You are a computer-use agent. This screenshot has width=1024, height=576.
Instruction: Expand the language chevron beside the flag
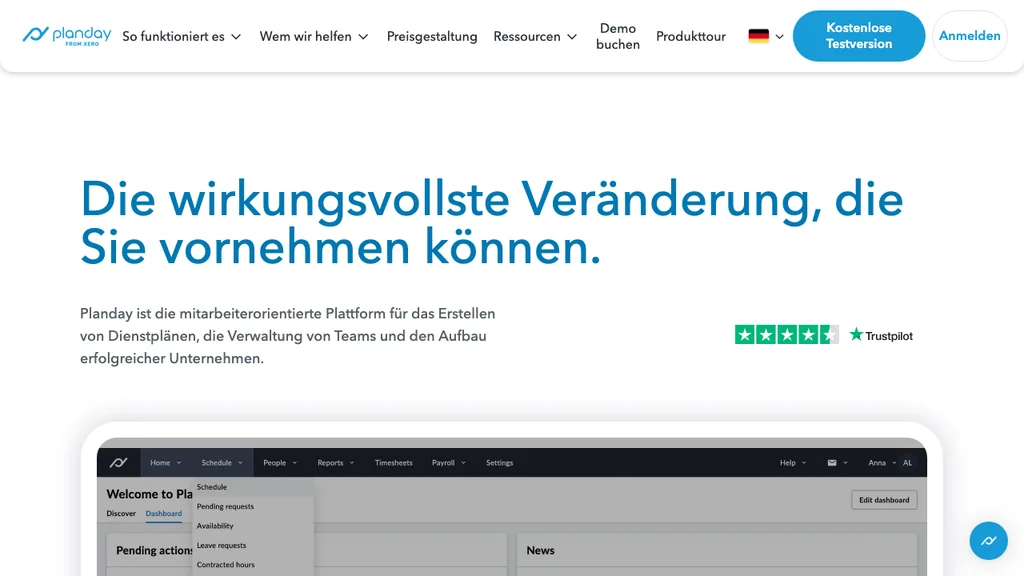779,37
